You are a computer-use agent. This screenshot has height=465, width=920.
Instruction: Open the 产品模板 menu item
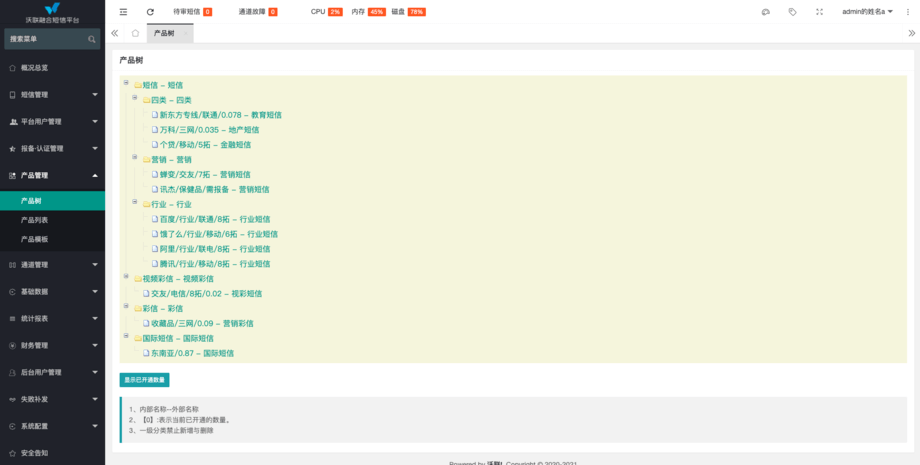[x=52, y=239]
